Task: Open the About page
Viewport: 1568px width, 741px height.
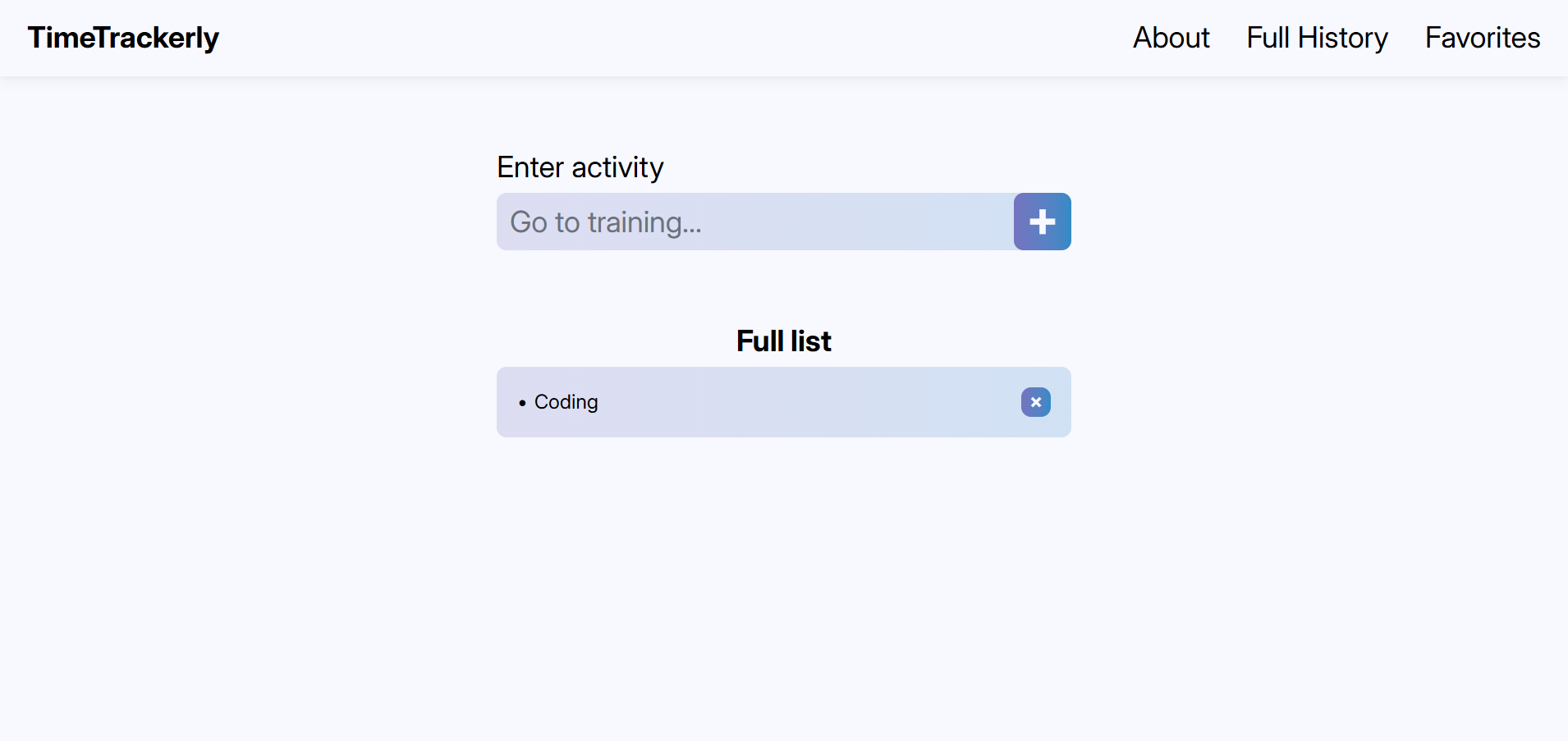Action: coord(1171,38)
